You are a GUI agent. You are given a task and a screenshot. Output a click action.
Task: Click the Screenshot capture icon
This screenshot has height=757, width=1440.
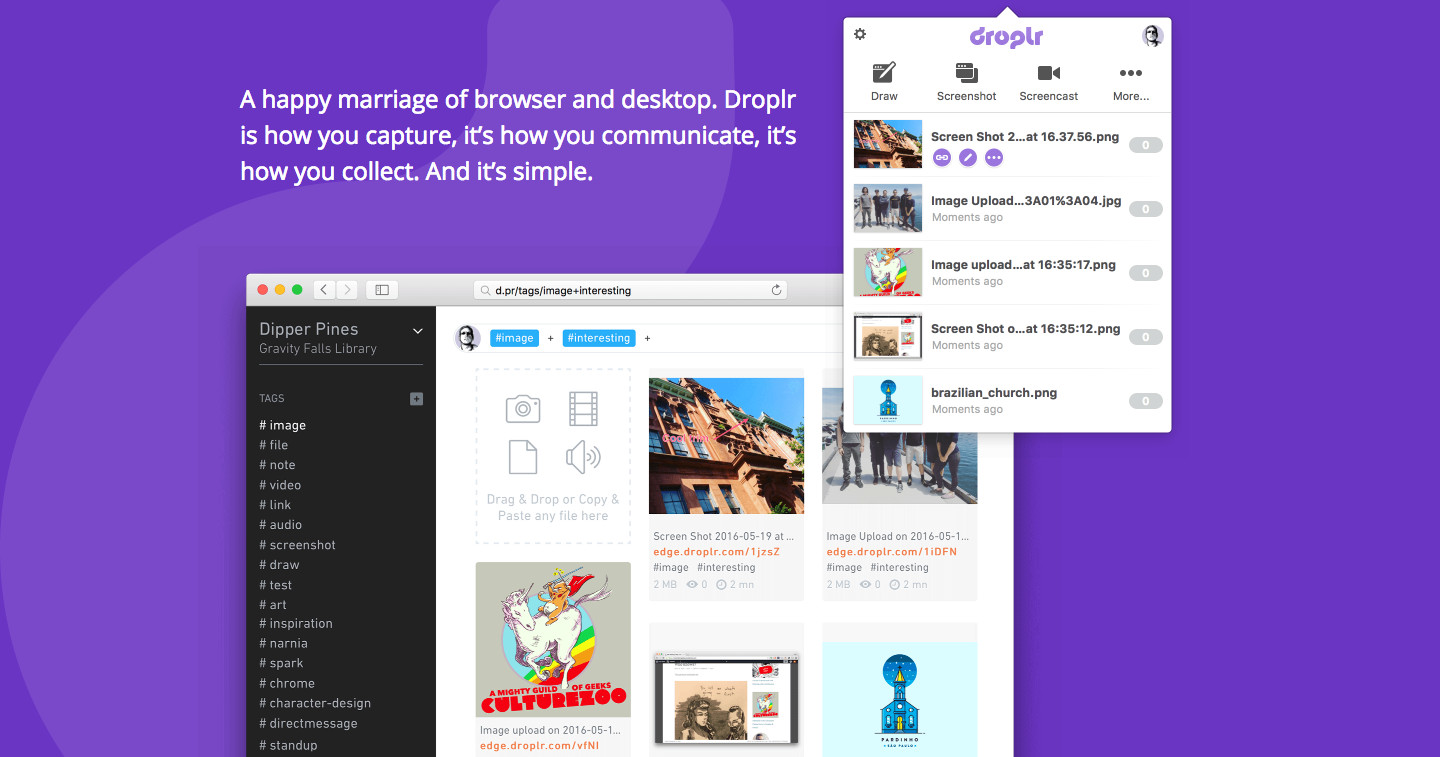tap(966, 81)
